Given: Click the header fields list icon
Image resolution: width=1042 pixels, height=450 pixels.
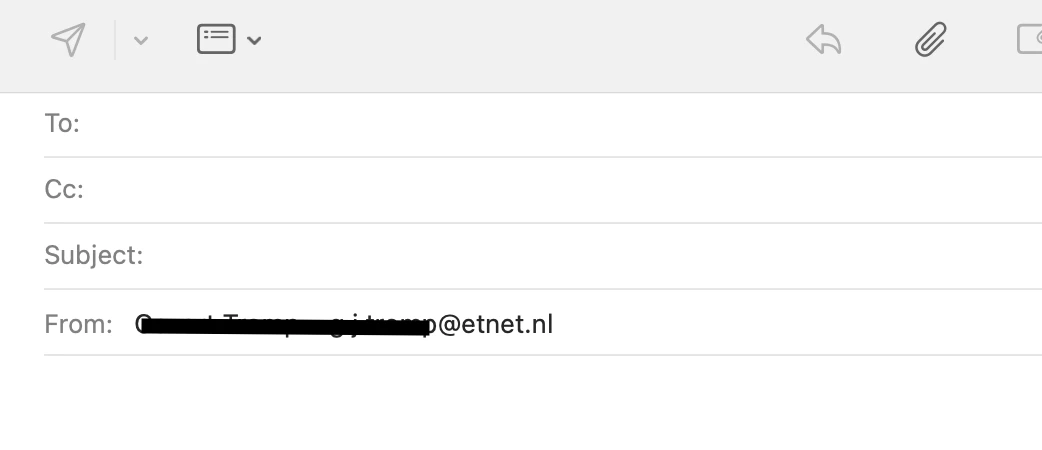Looking at the screenshot, I should coord(216,40).
